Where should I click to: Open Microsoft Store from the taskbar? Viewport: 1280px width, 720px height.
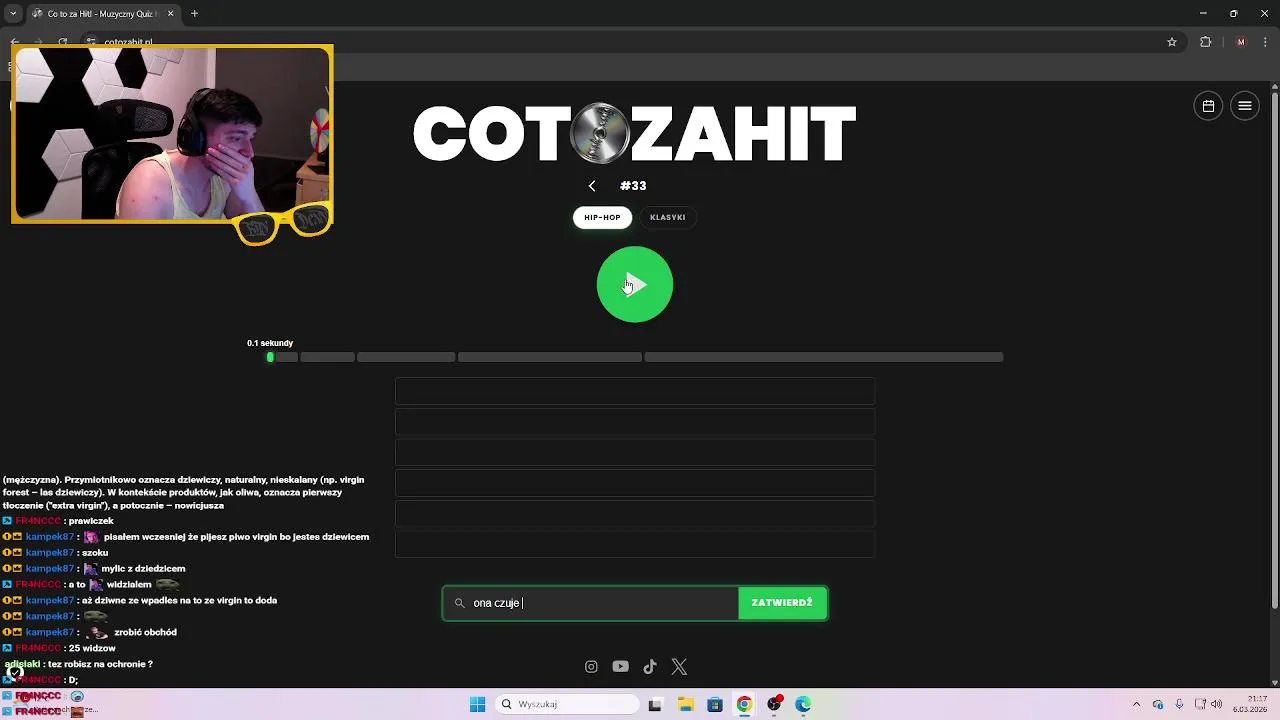tap(715, 704)
